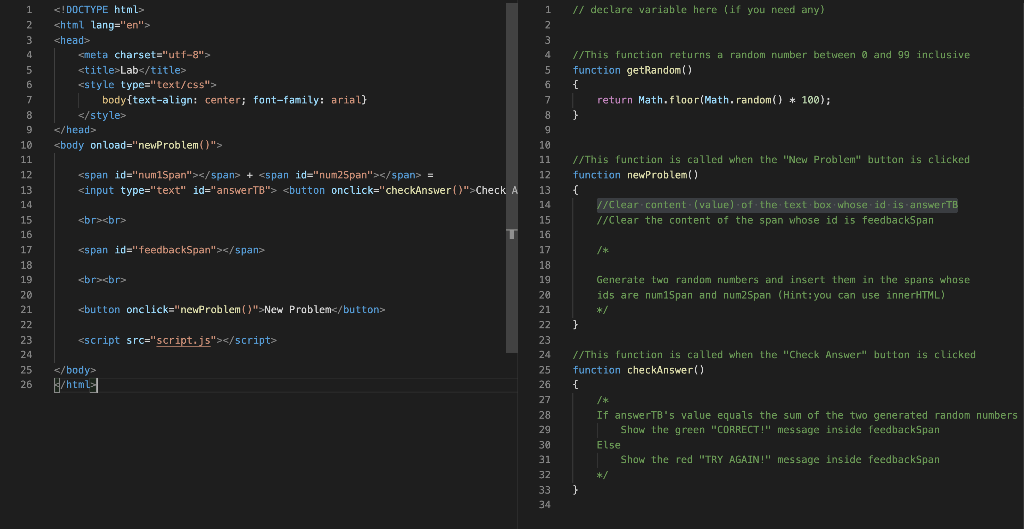Click the "New Problem" button comment in JS
This screenshot has width=1024, height=529.
[771, 160]
